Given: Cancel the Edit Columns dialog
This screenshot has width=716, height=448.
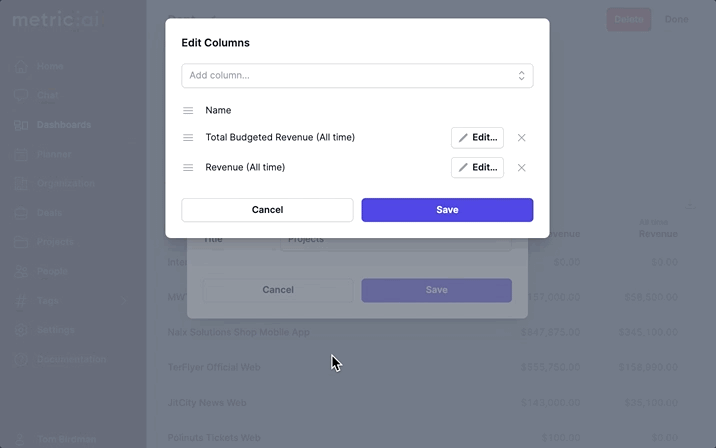Looking at the screenshot, I should pos(267,210).
